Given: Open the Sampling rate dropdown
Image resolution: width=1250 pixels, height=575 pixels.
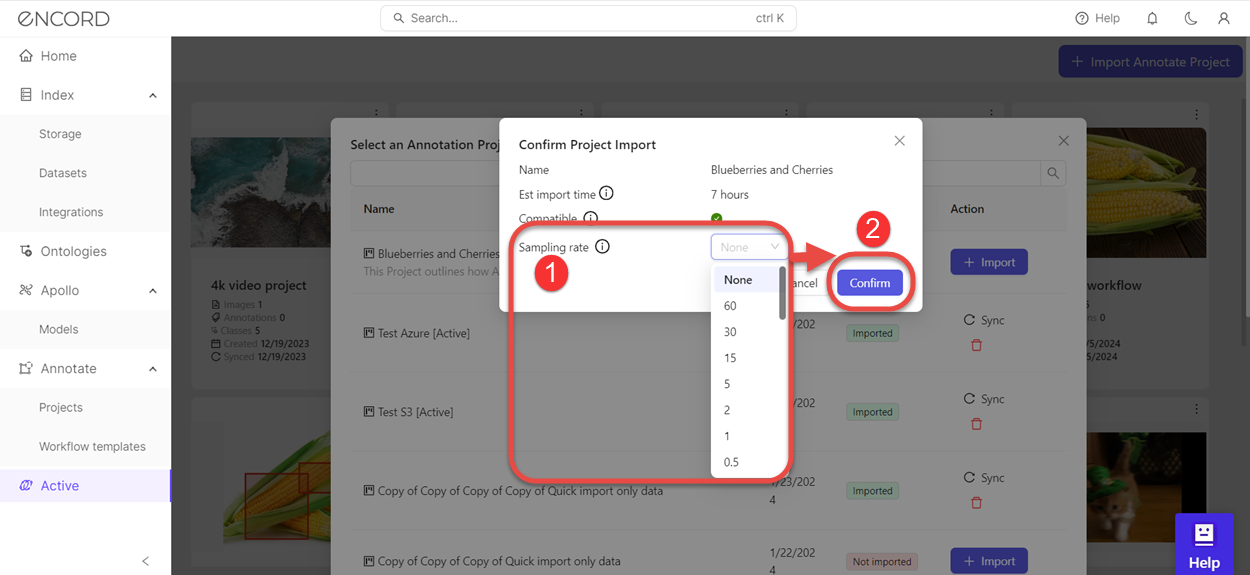Looking at the screenshot, I should (749, 247).
